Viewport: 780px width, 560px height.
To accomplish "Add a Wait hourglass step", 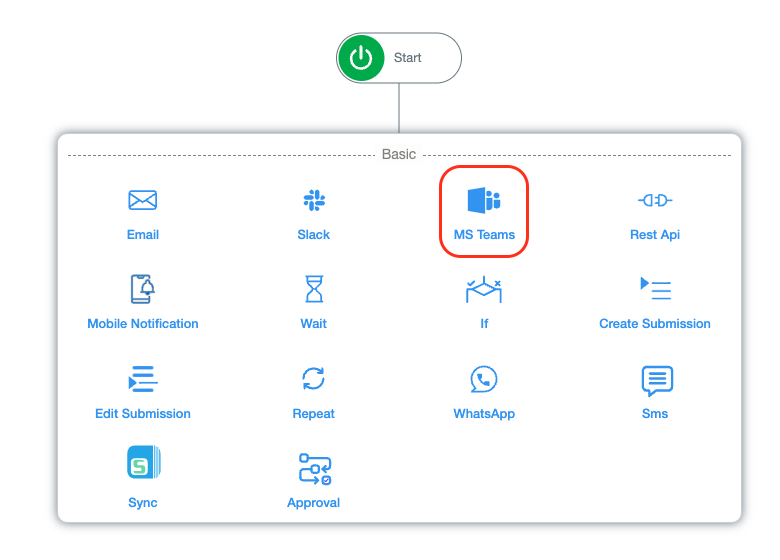I will (314, 289).
